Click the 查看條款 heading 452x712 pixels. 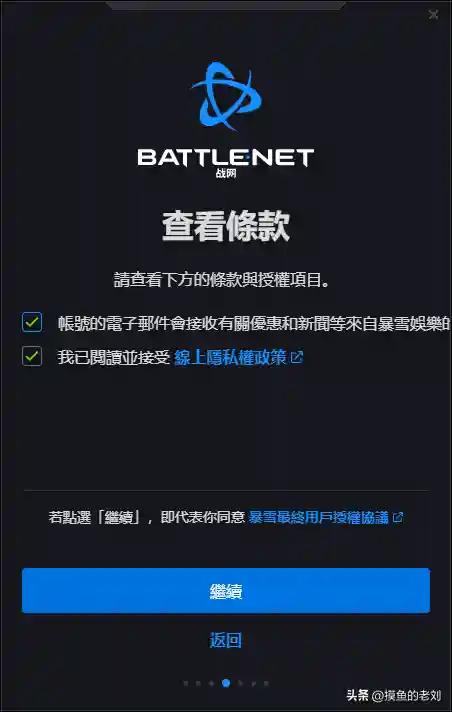[x=226, y=226]
